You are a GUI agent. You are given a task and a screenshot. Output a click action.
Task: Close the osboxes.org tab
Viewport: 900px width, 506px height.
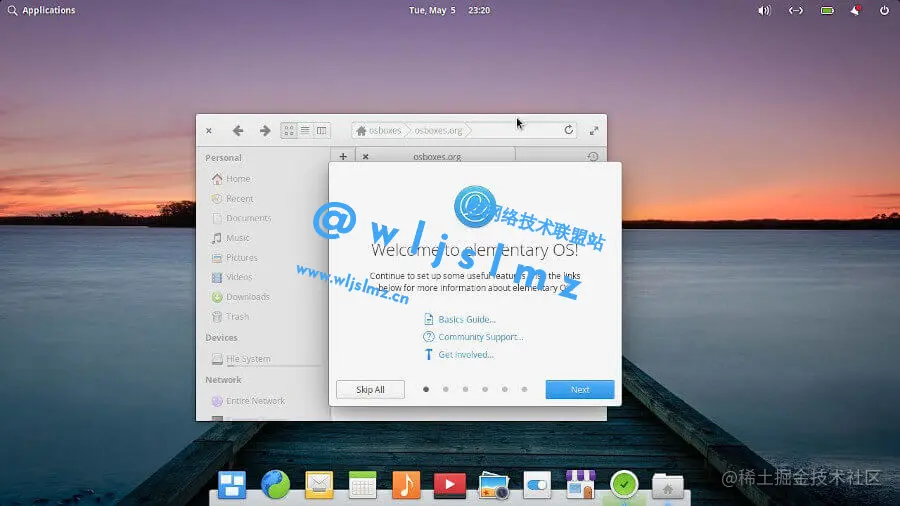point(366,156)
